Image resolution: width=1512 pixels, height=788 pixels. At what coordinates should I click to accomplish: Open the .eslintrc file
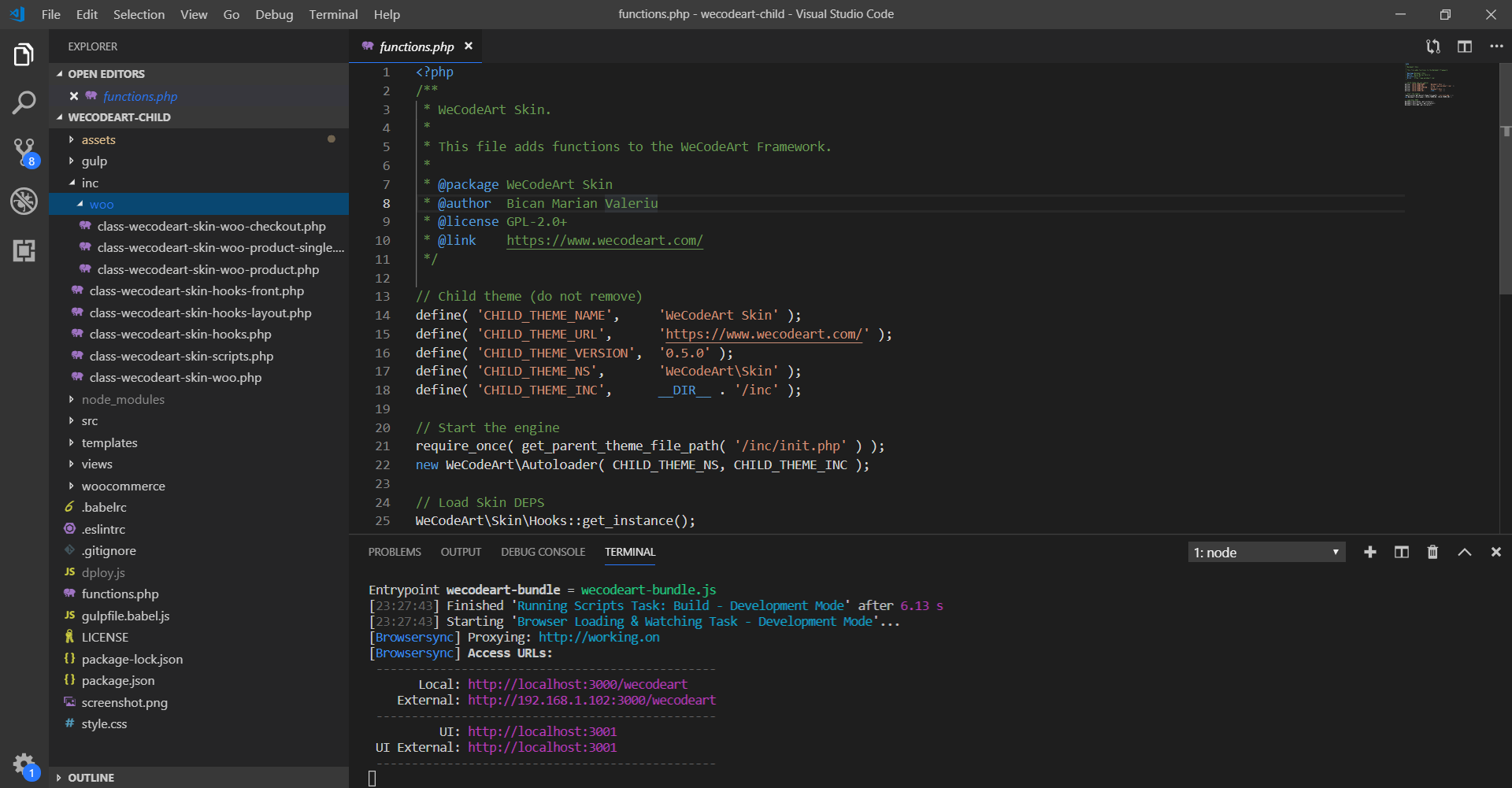pos(198,529)
